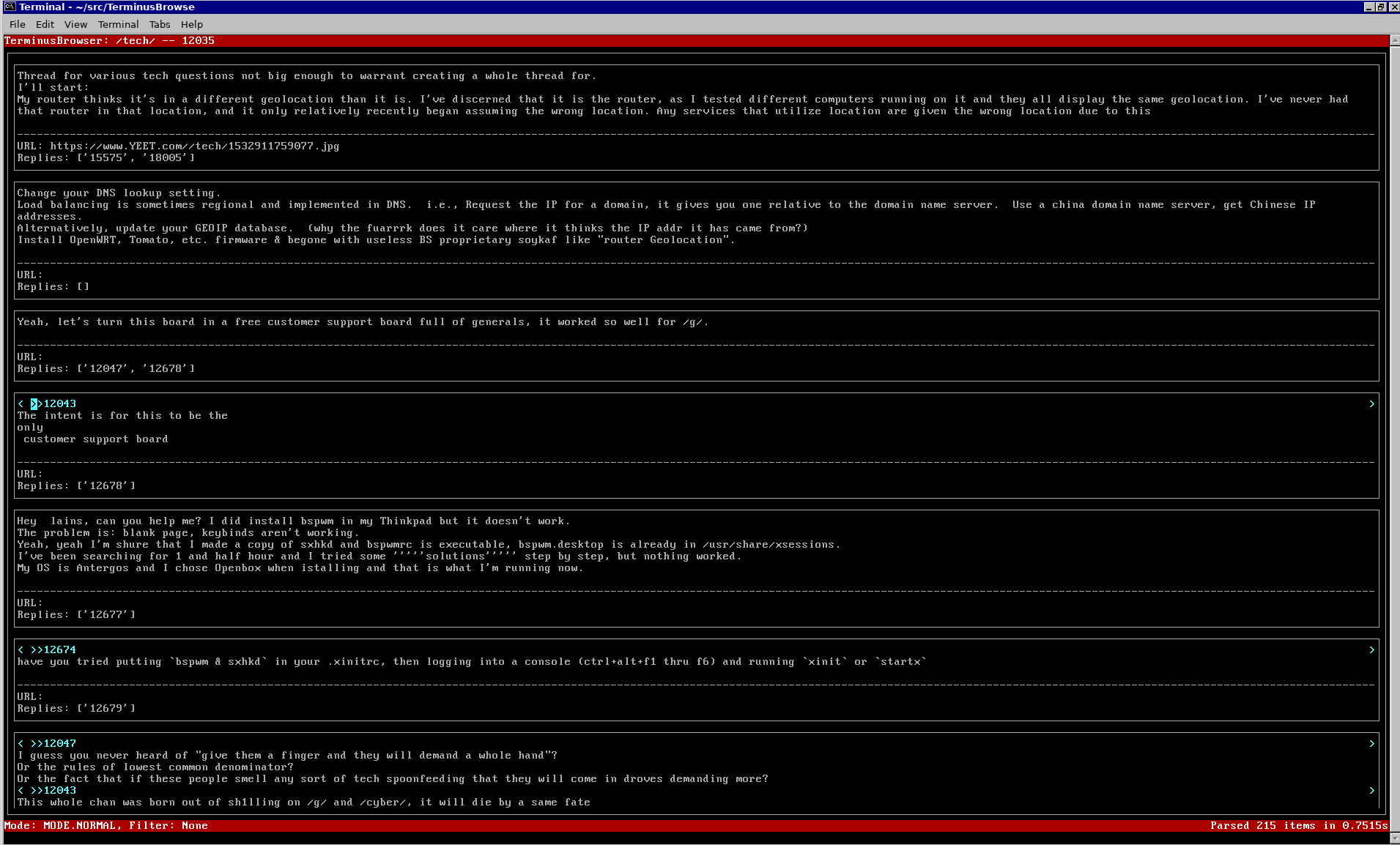Open the Help menu
Viewport: 1400px width, 845px height.
pos(192,24)
